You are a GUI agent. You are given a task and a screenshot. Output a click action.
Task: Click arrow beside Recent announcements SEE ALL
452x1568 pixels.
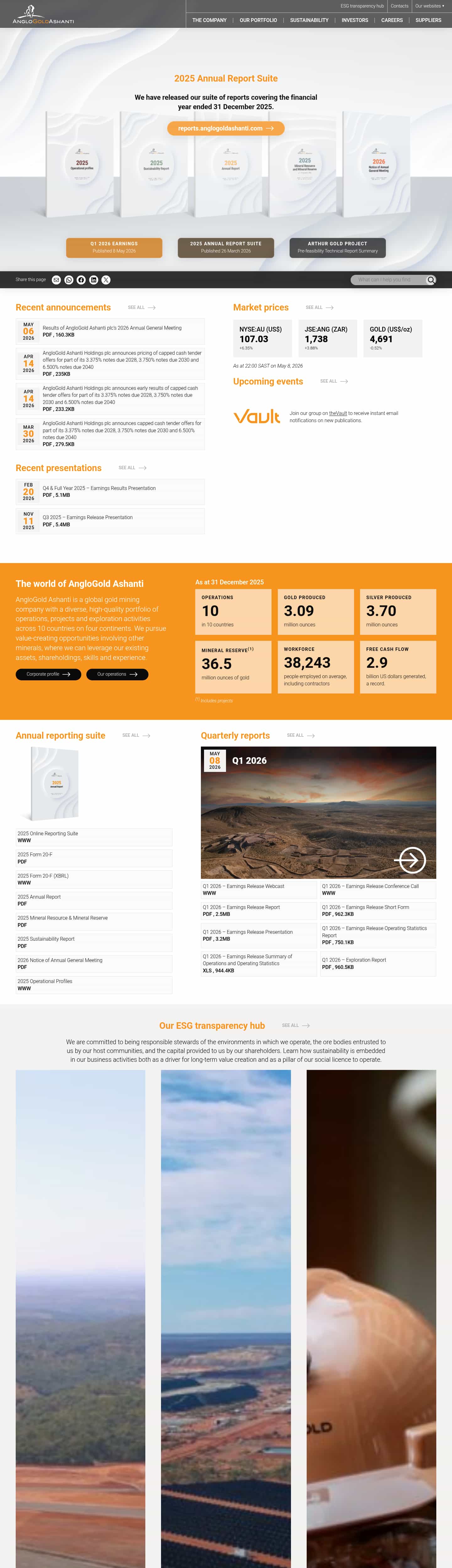coord(152,308)
